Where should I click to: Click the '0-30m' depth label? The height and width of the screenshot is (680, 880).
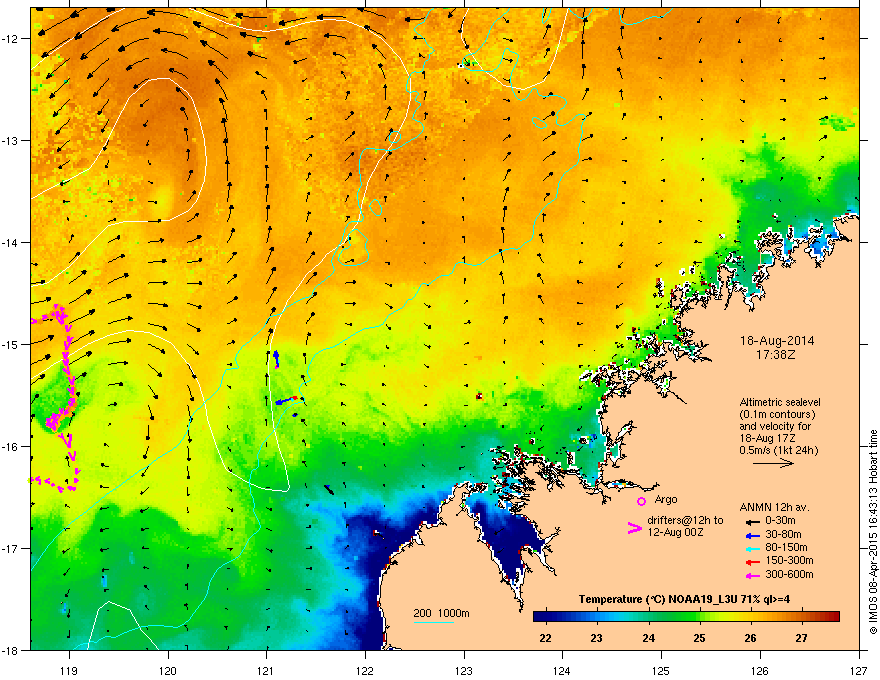780,520
